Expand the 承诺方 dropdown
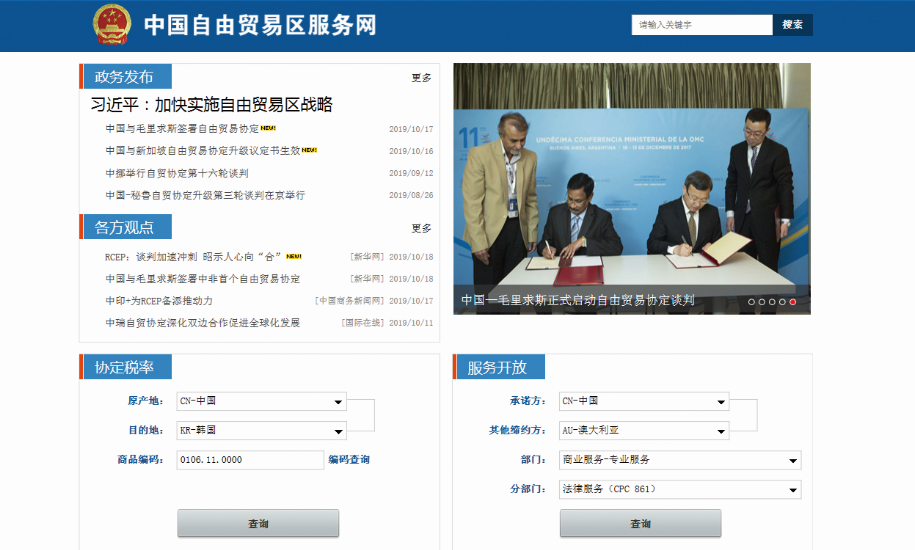The height and width of the screenshot is (550, 915). tap(644, 401)
